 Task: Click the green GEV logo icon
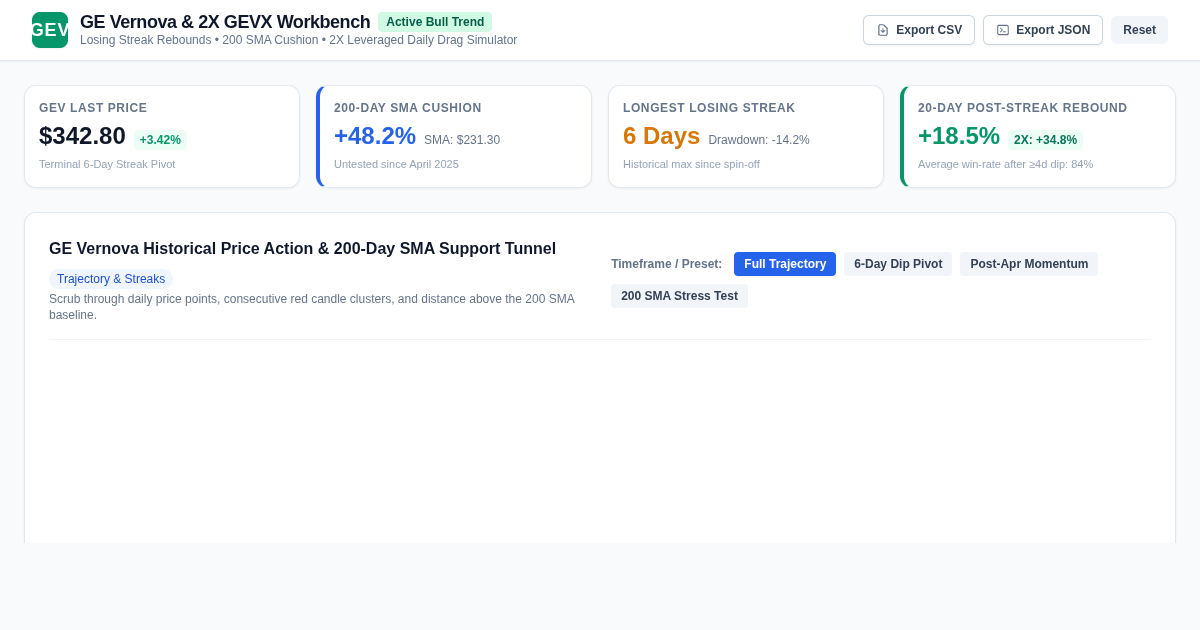coord(50,30)
